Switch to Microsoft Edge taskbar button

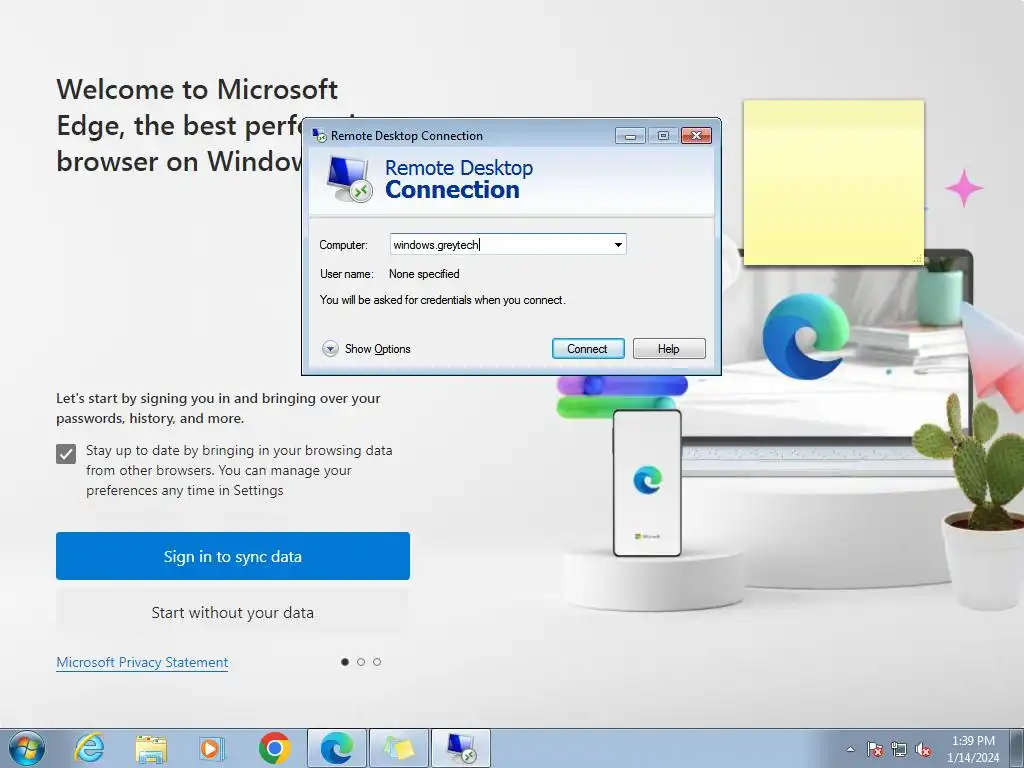pos(337,748)
